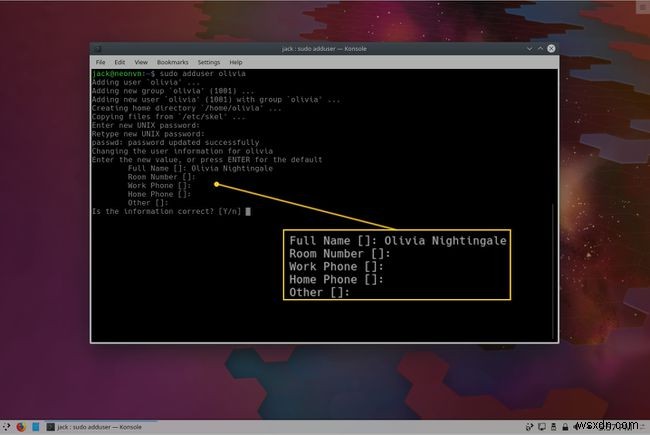Close the Konsole window

click(x=551, y=49)
